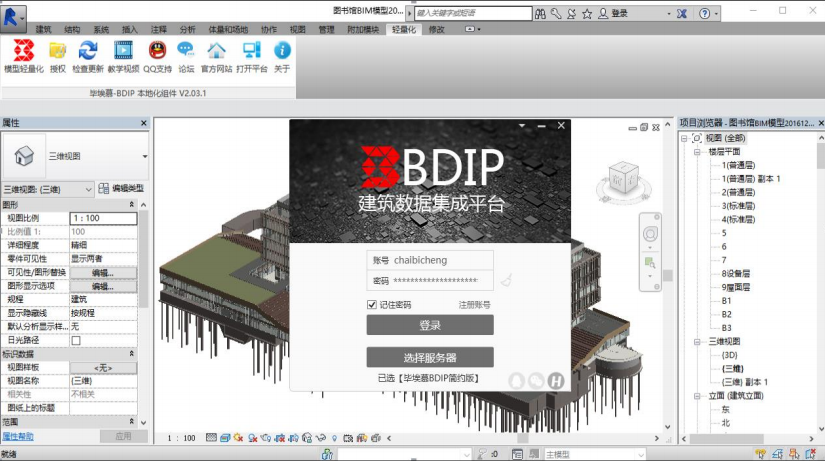The height and width of the screenshot is (461, 825).
Task: Click the 选择服务器 button
Action: click(430, 358)
